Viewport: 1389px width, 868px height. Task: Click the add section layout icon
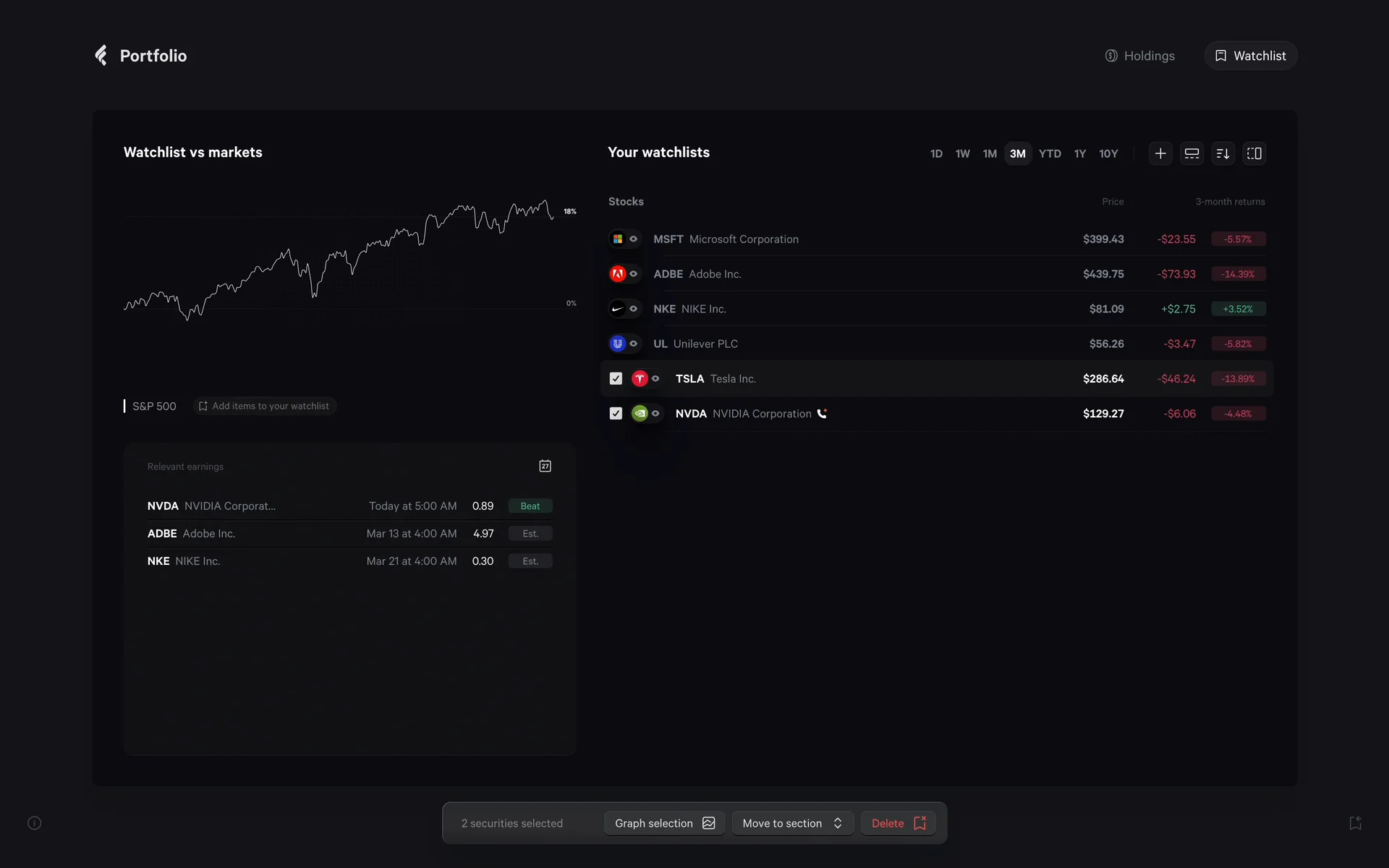[x=1192, y=153]
